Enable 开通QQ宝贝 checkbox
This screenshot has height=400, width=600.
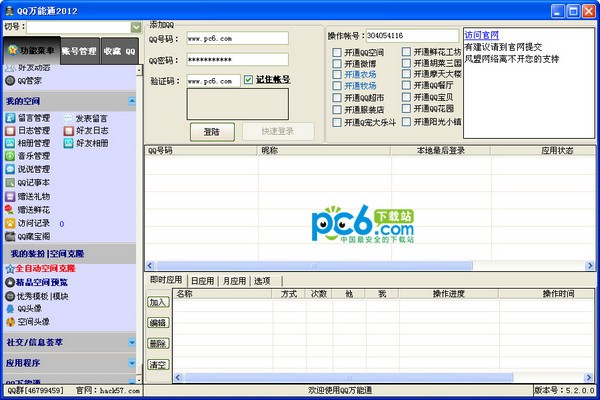pyautogui.click(x=407, y=97)
